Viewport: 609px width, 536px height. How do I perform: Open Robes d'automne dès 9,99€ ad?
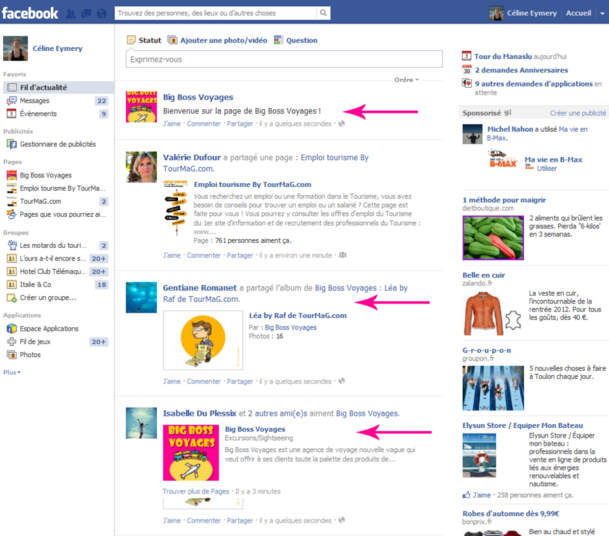tap(510, 513)
